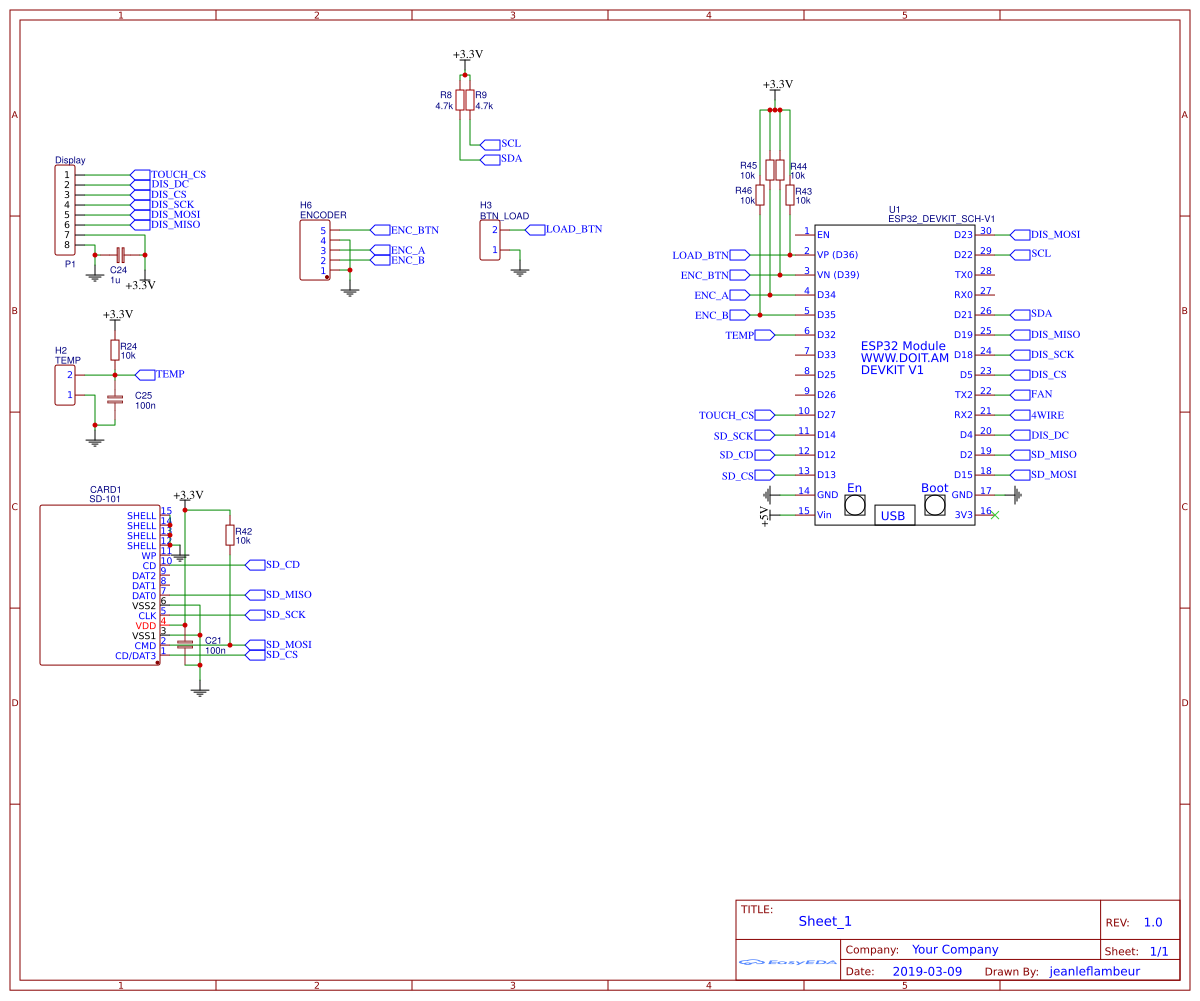Click the 2019-03-09 date field
The image size is (1200, 1001).
(930, 970)
